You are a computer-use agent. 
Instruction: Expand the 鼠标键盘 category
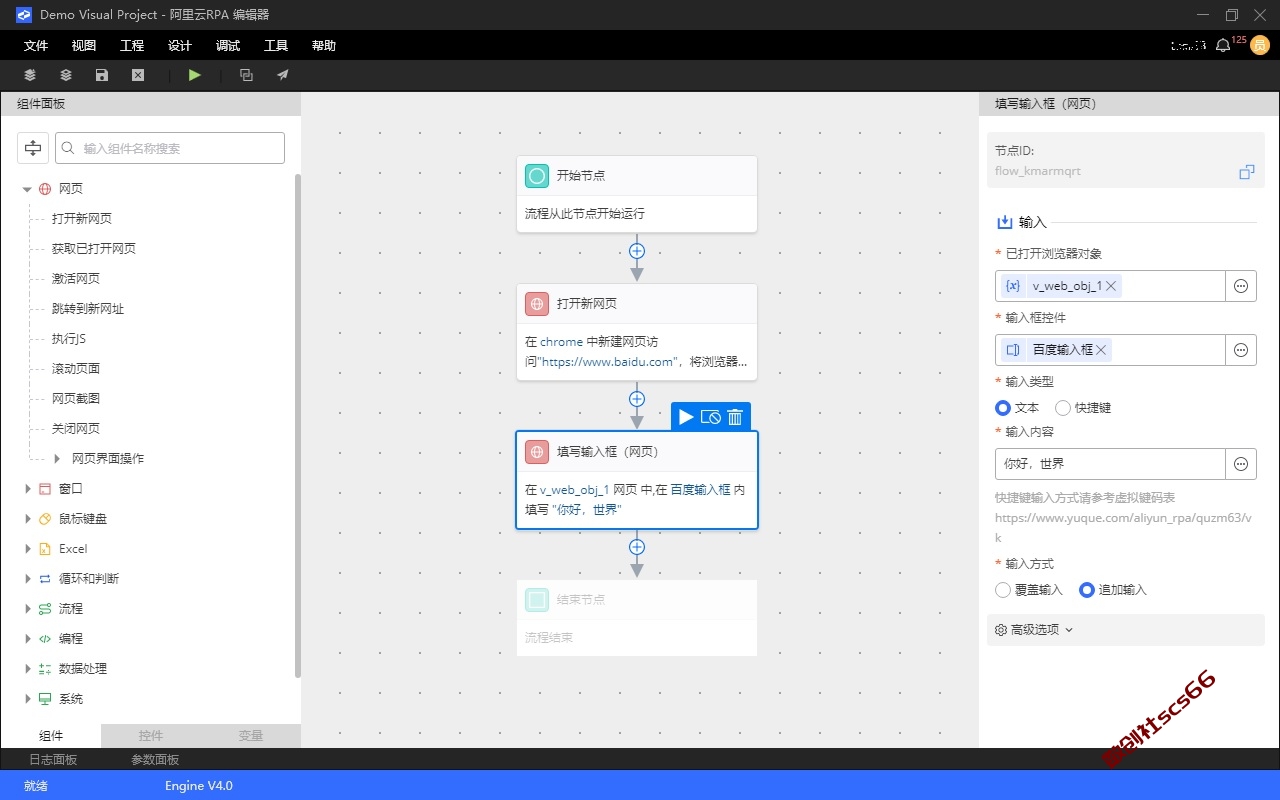tap(27, 519)
